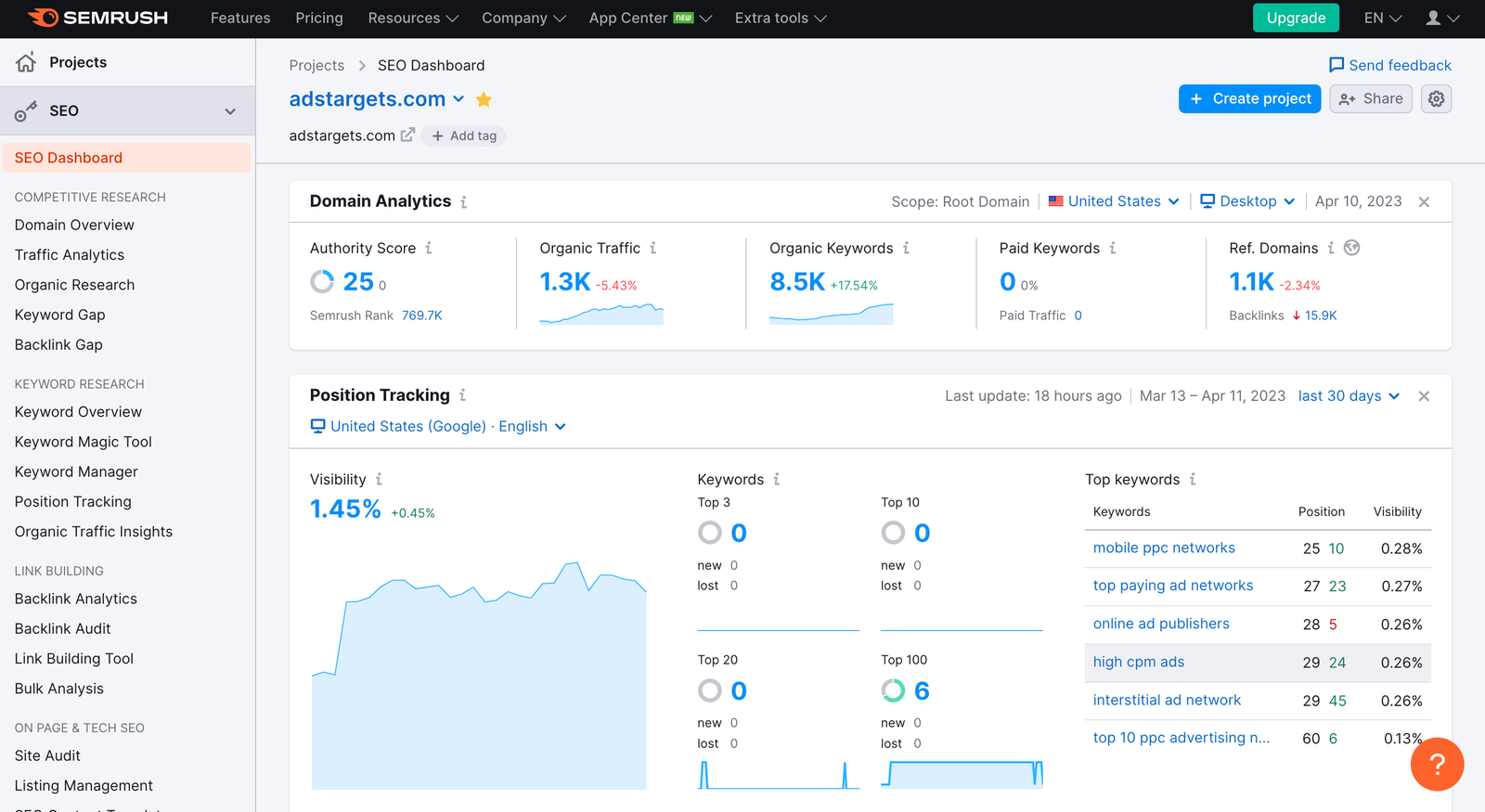Click the Send feedback link
The image size is (1485, 812).
click(1389, 65)
